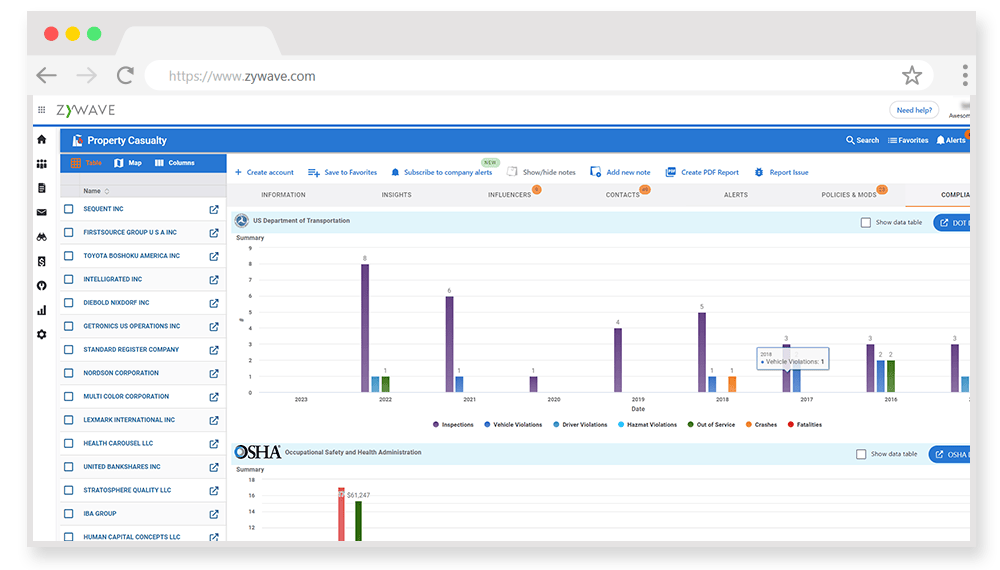Toggle Vehicle Violations legend swatch

[x=487, y=425]
